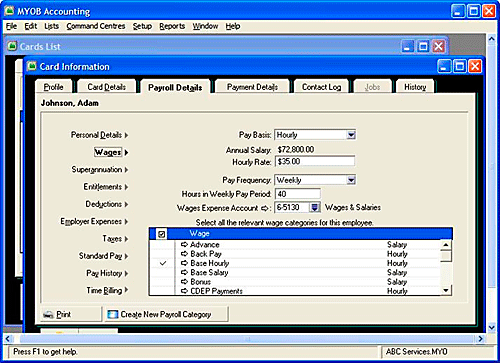Image resolution: width=500 pixels, height=363 pixels.
Task: Open the Time Billing section
Action: click(107, 291)
